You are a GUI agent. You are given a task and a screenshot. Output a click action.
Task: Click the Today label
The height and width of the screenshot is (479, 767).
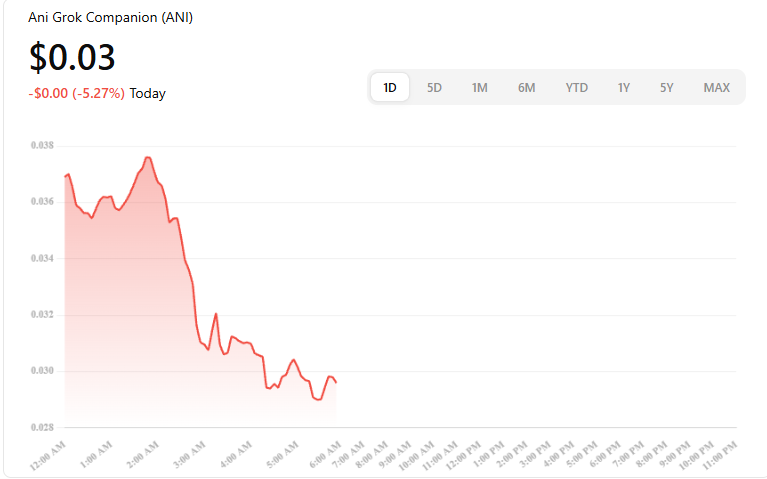pyautogui.click(x=147, y=93)
